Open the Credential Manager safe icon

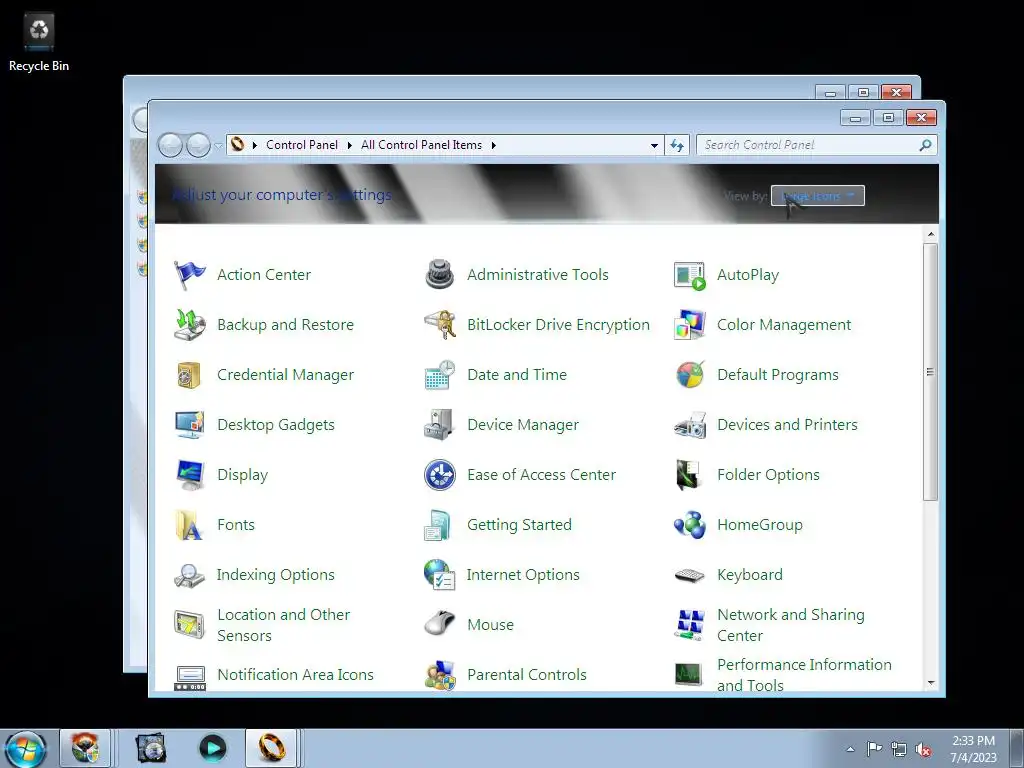(x=189, y=375)
